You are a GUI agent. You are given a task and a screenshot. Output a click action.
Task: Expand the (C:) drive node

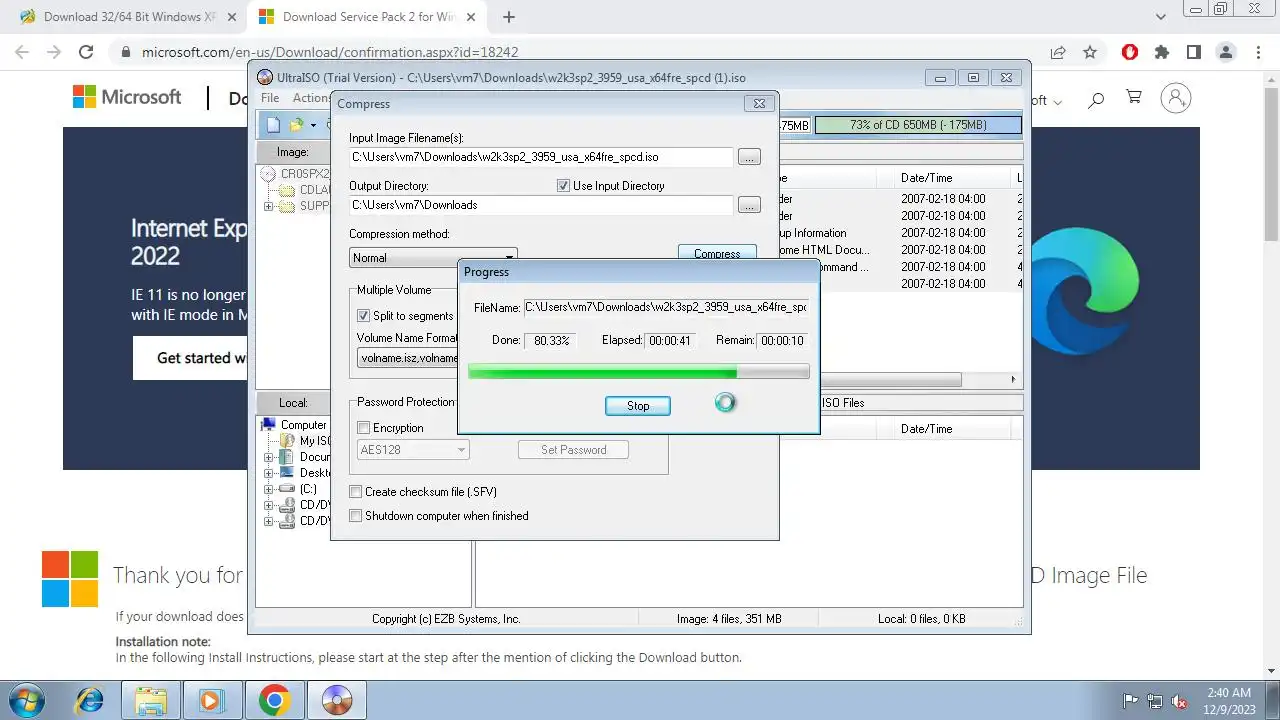268,489
